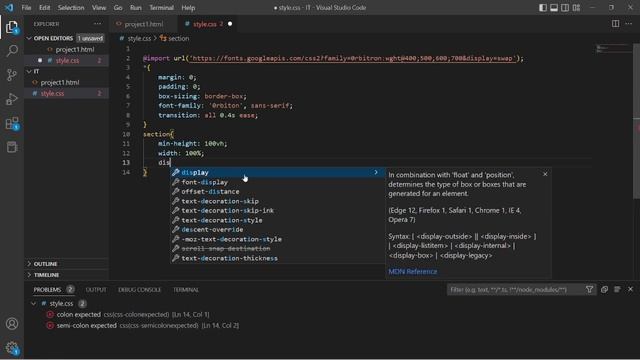This screenshot has width=640, height=360.
Task: Open the Run and Debug view
Action: [x=12, y=99]
